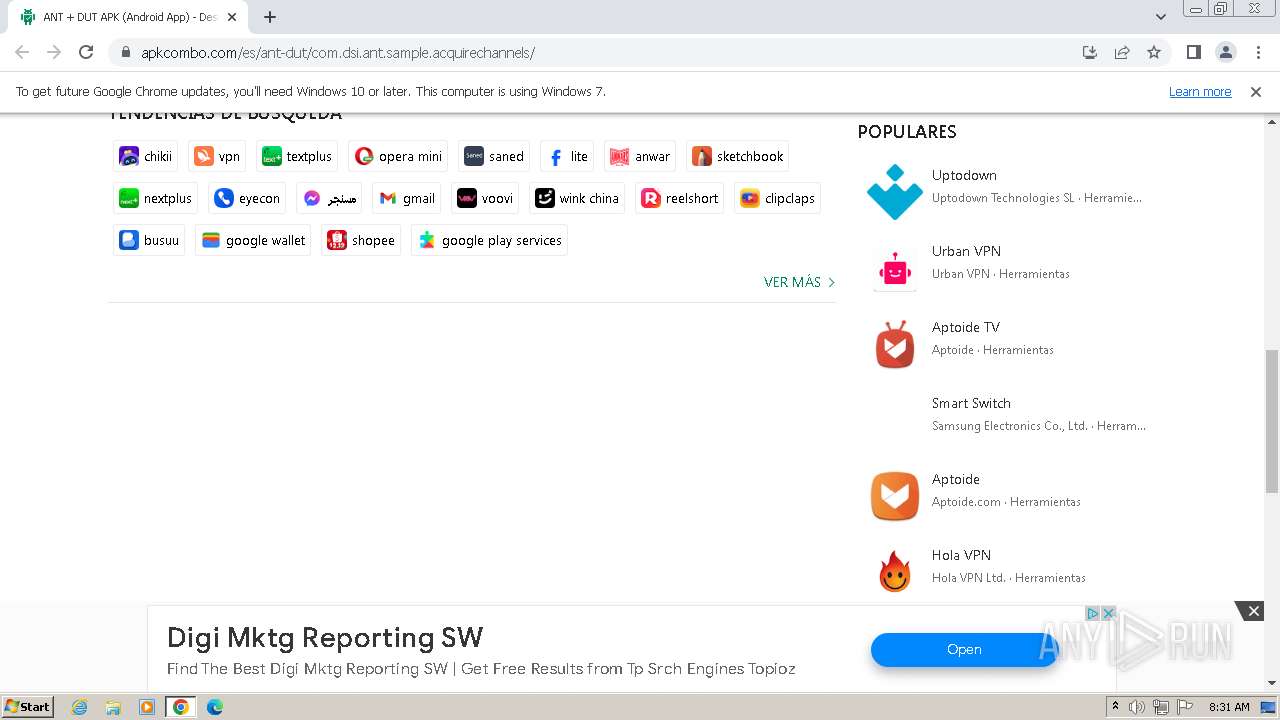Toggle the Chrome side panel
Image resolution: width=1280 pixels, height=720 pixels.
click(1194, 52)
